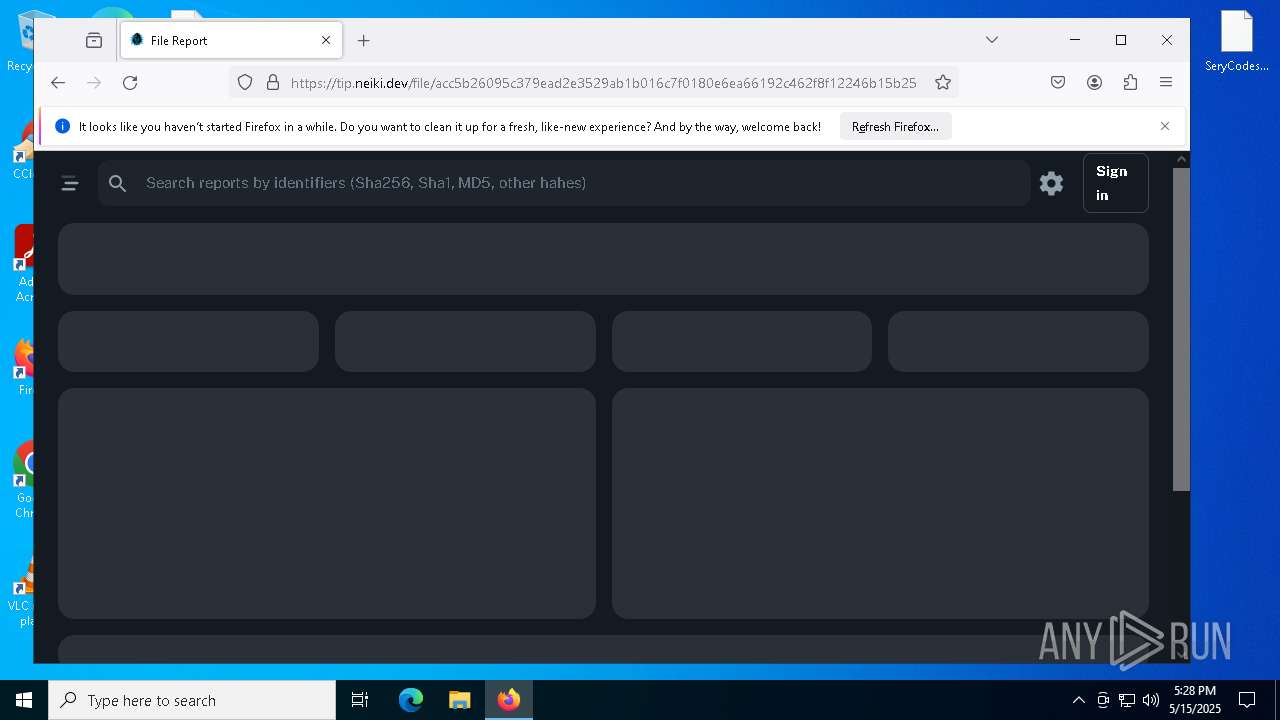Minimize the Firefox window
The width and height of the screenshot is (1280, 720).
click(x=1075, y=40)
